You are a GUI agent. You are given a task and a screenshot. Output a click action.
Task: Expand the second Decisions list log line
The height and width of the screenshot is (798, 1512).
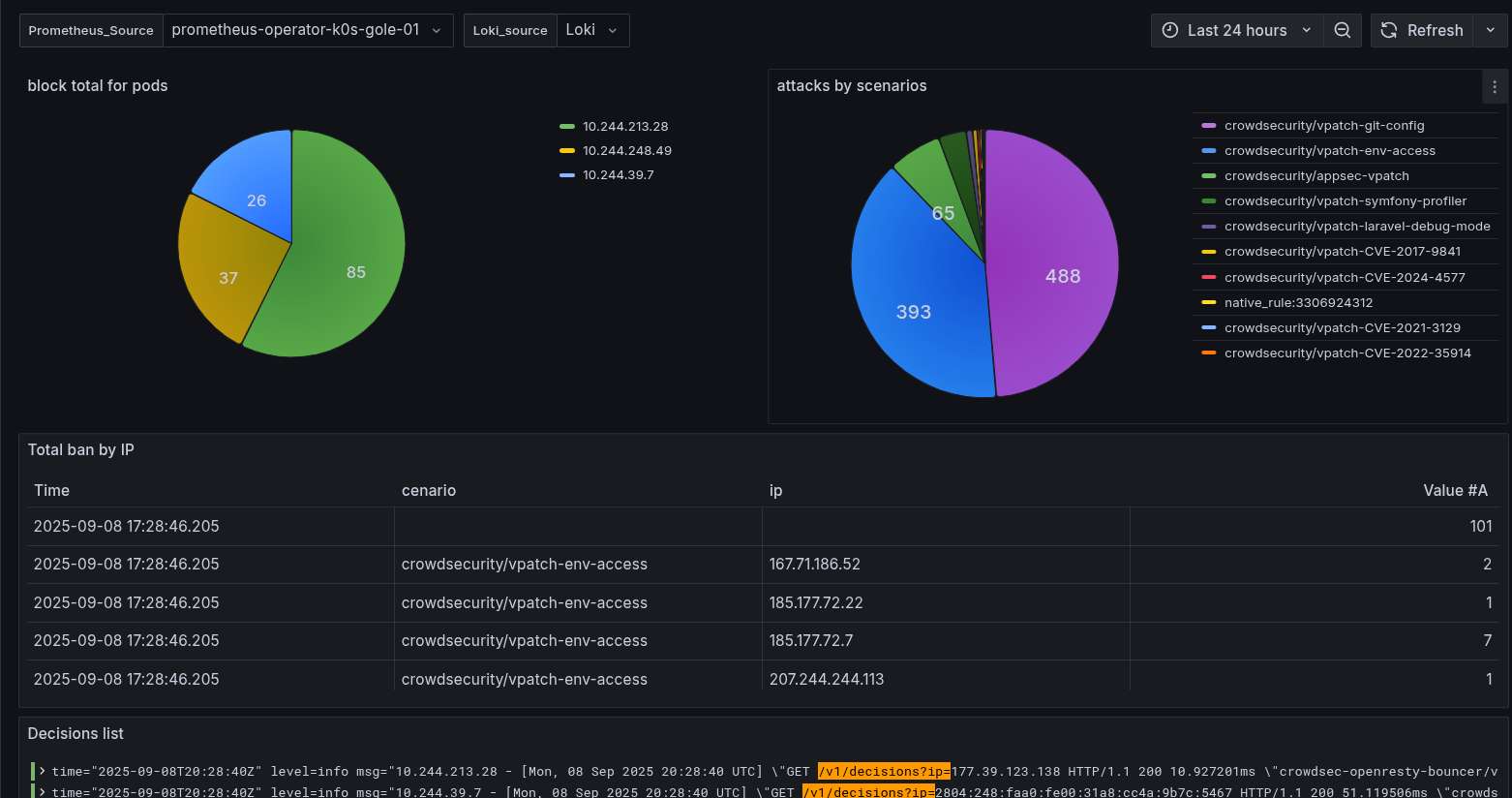pyautogui.click(x=43, y=791)
